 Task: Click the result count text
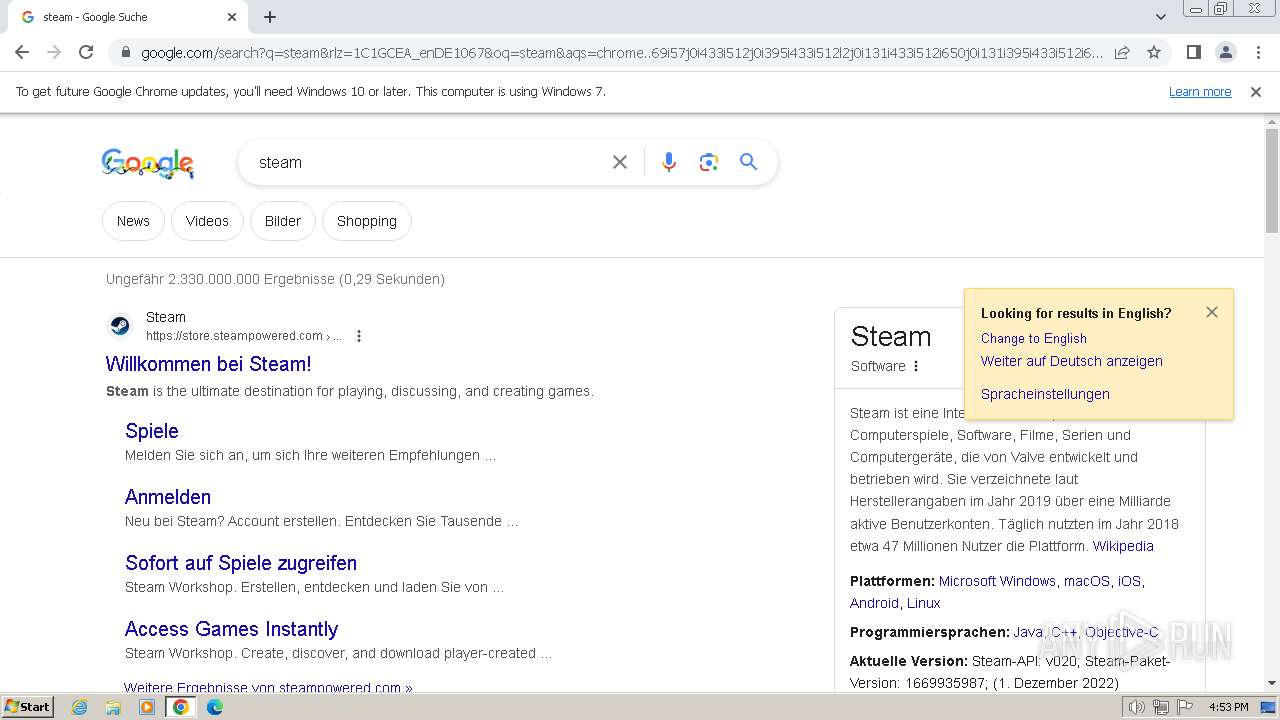click(x=275, y=279)
